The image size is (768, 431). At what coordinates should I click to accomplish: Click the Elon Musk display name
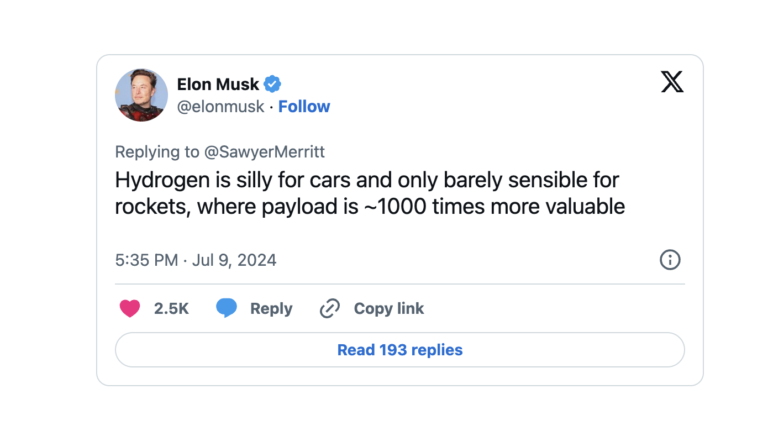(217, 84)
